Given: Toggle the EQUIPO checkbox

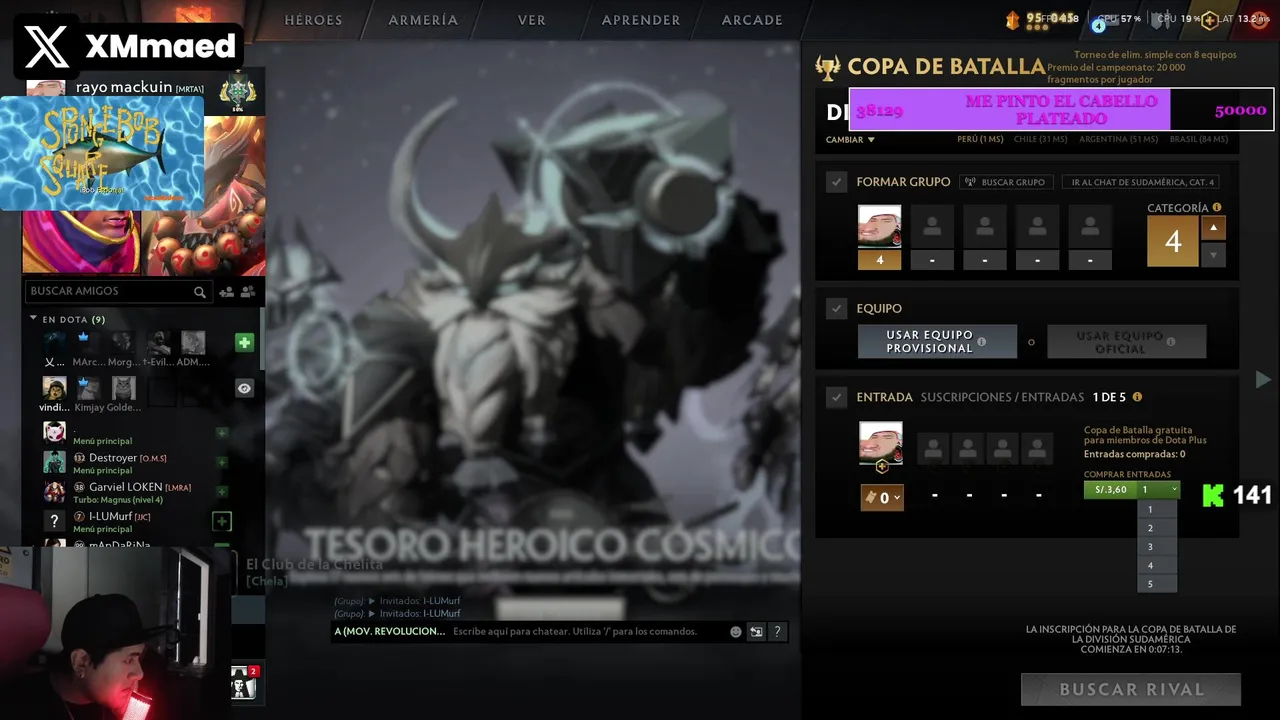Looking at the screenshot, I should pos(837,308).
